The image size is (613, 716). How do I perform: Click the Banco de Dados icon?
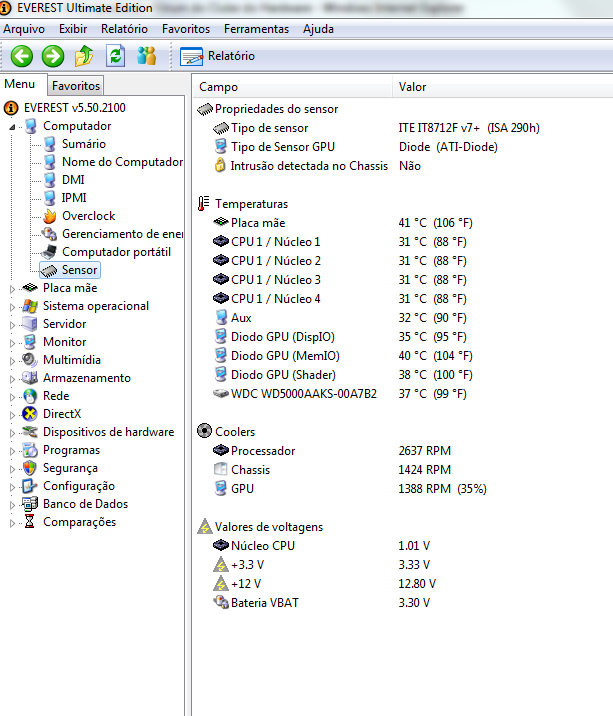pos(30,504)
